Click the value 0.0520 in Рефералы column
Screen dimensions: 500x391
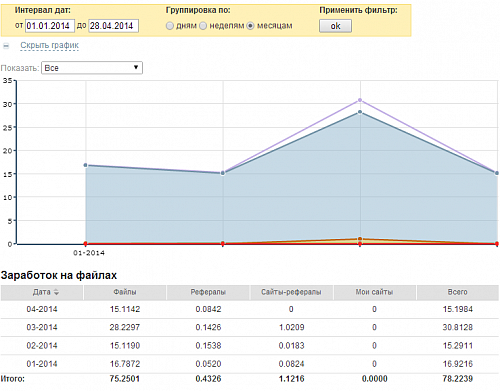point(208,364)
